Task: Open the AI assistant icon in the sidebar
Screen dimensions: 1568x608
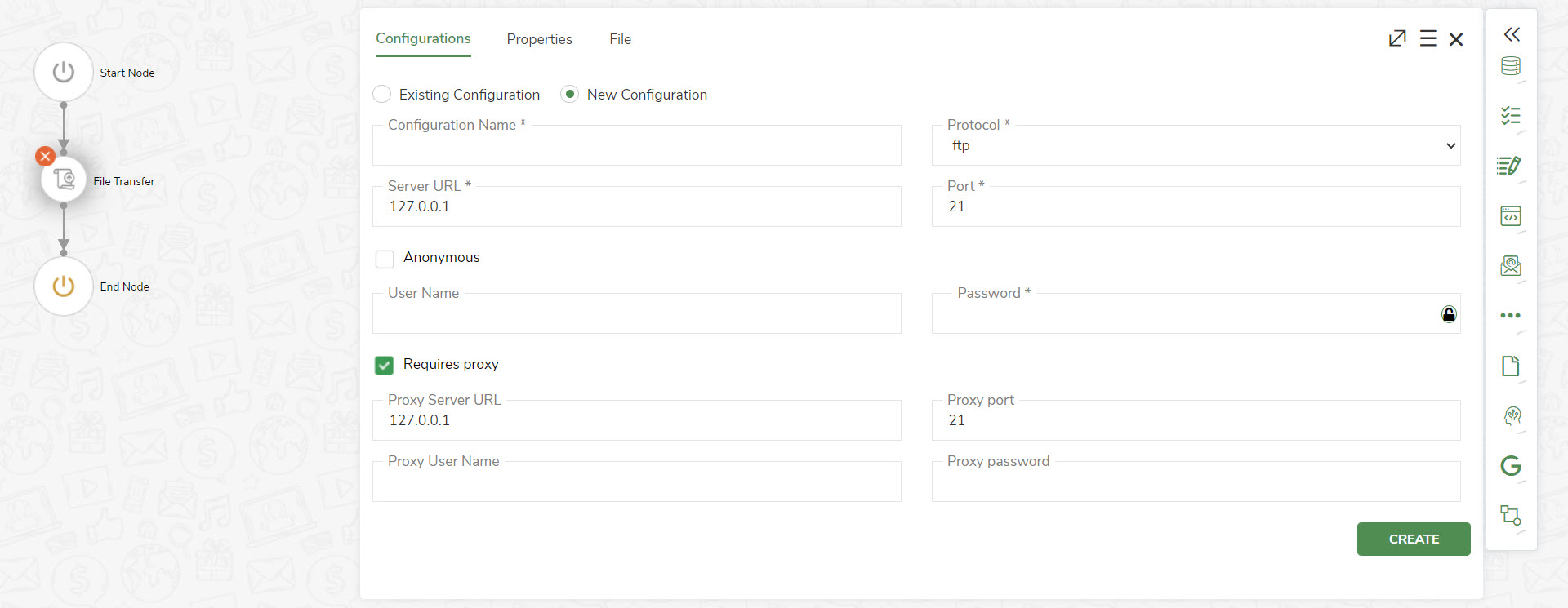Action: click(1512, 416)
